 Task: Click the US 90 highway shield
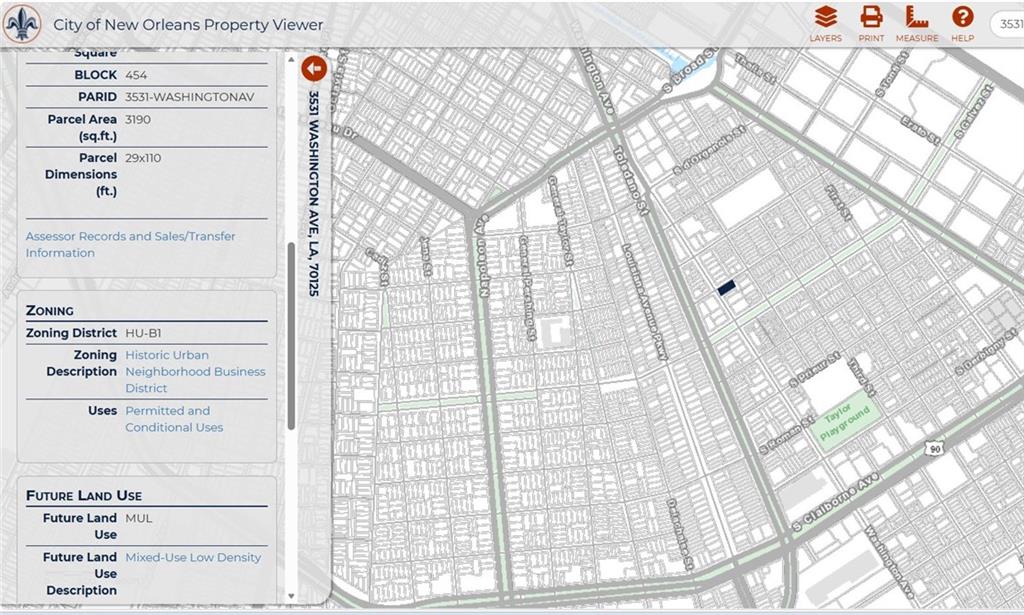[935, 449]
